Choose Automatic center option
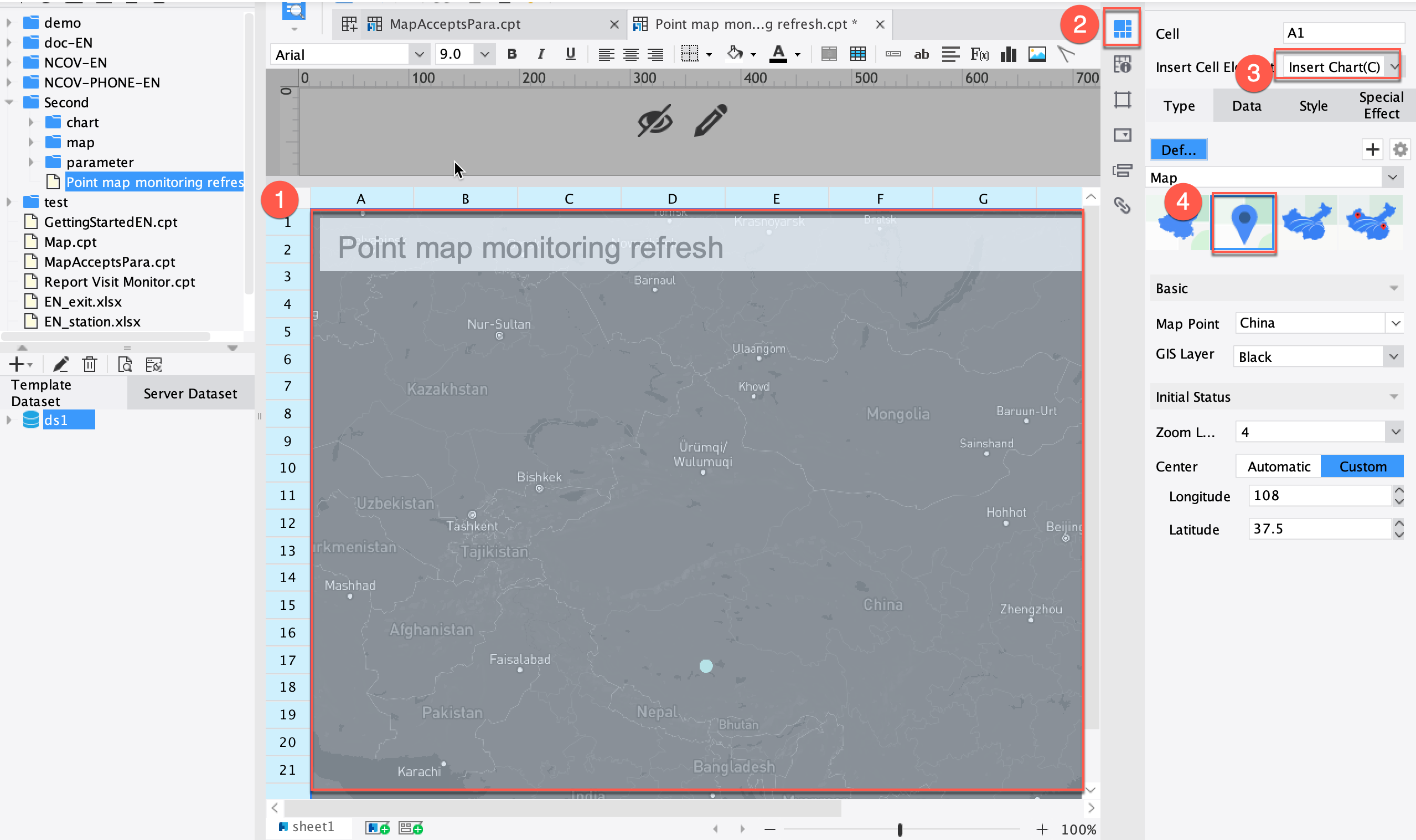This screenshot has width=1416, height=840. pyautogui.click(x=1278, y=466)
